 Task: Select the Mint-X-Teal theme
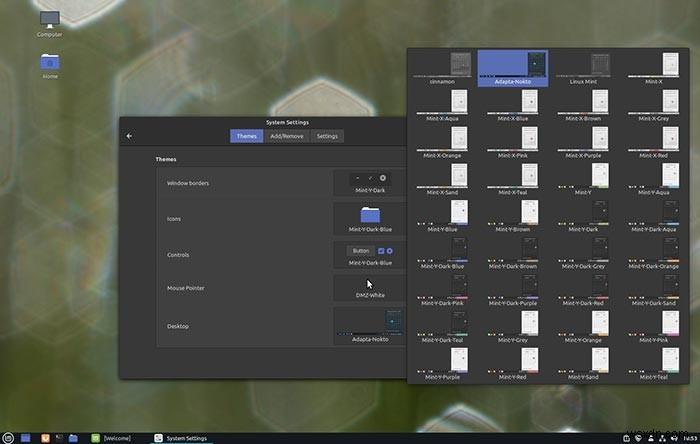(x=512, y=179)
